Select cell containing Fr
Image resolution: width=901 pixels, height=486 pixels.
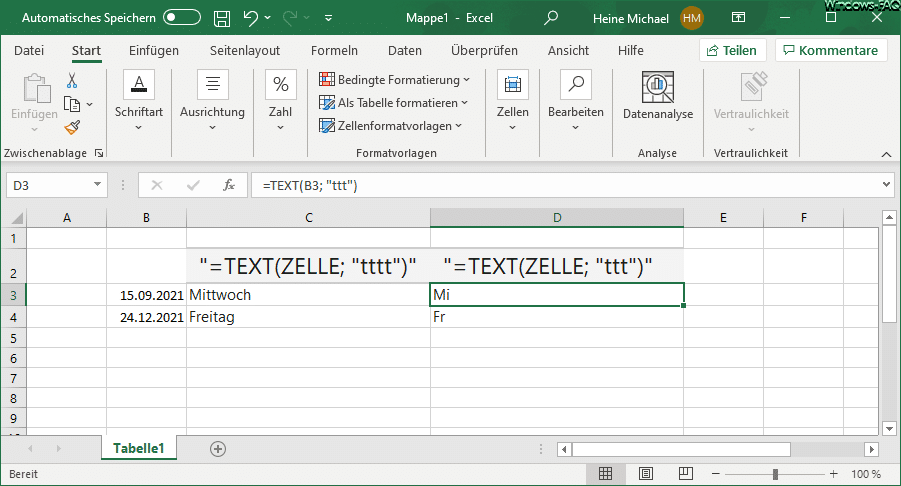click(x=557, y=317)
